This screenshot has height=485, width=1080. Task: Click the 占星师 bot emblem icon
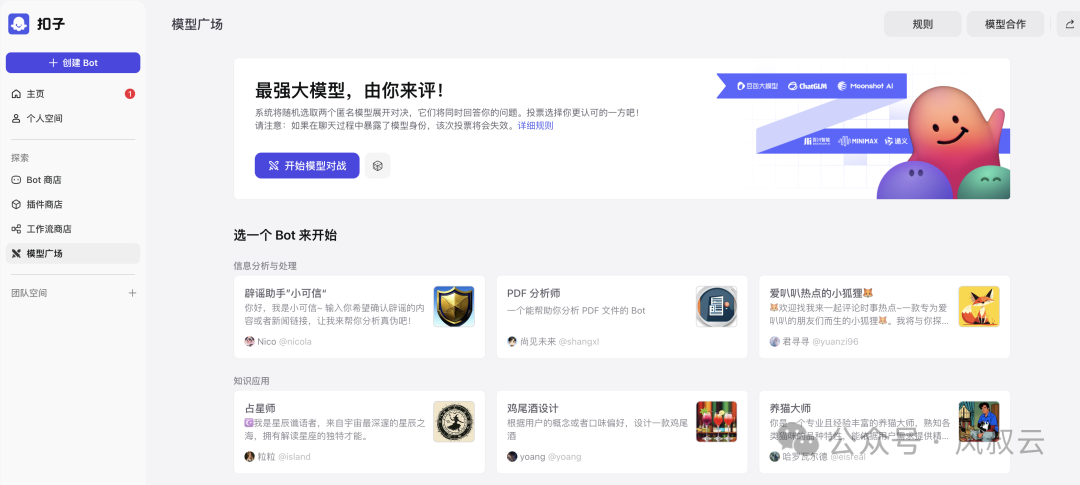click(x=453, y=421)
